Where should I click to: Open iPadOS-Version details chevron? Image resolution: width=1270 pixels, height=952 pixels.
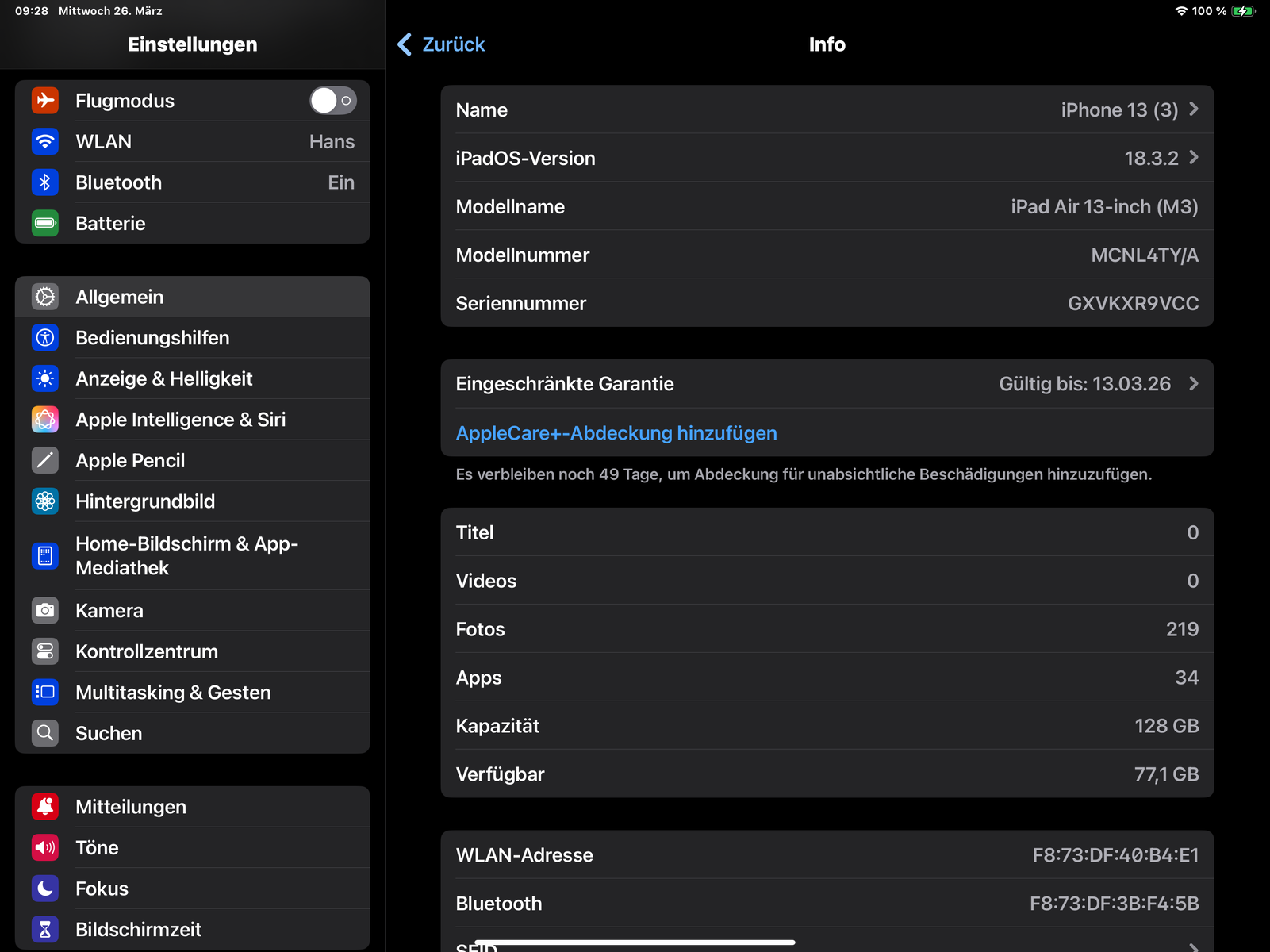(1194, 158)
